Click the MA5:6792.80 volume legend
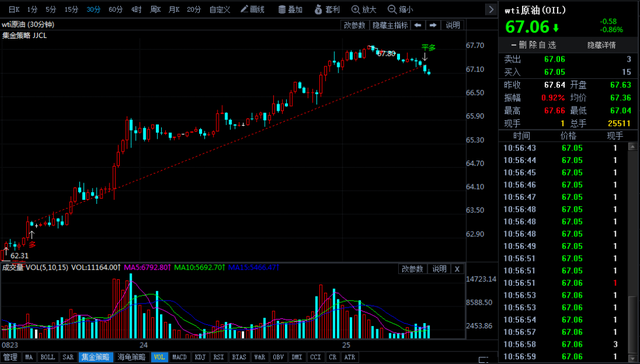Image resolution: width=640 pixels, height=364 pixels. [146, 268]
